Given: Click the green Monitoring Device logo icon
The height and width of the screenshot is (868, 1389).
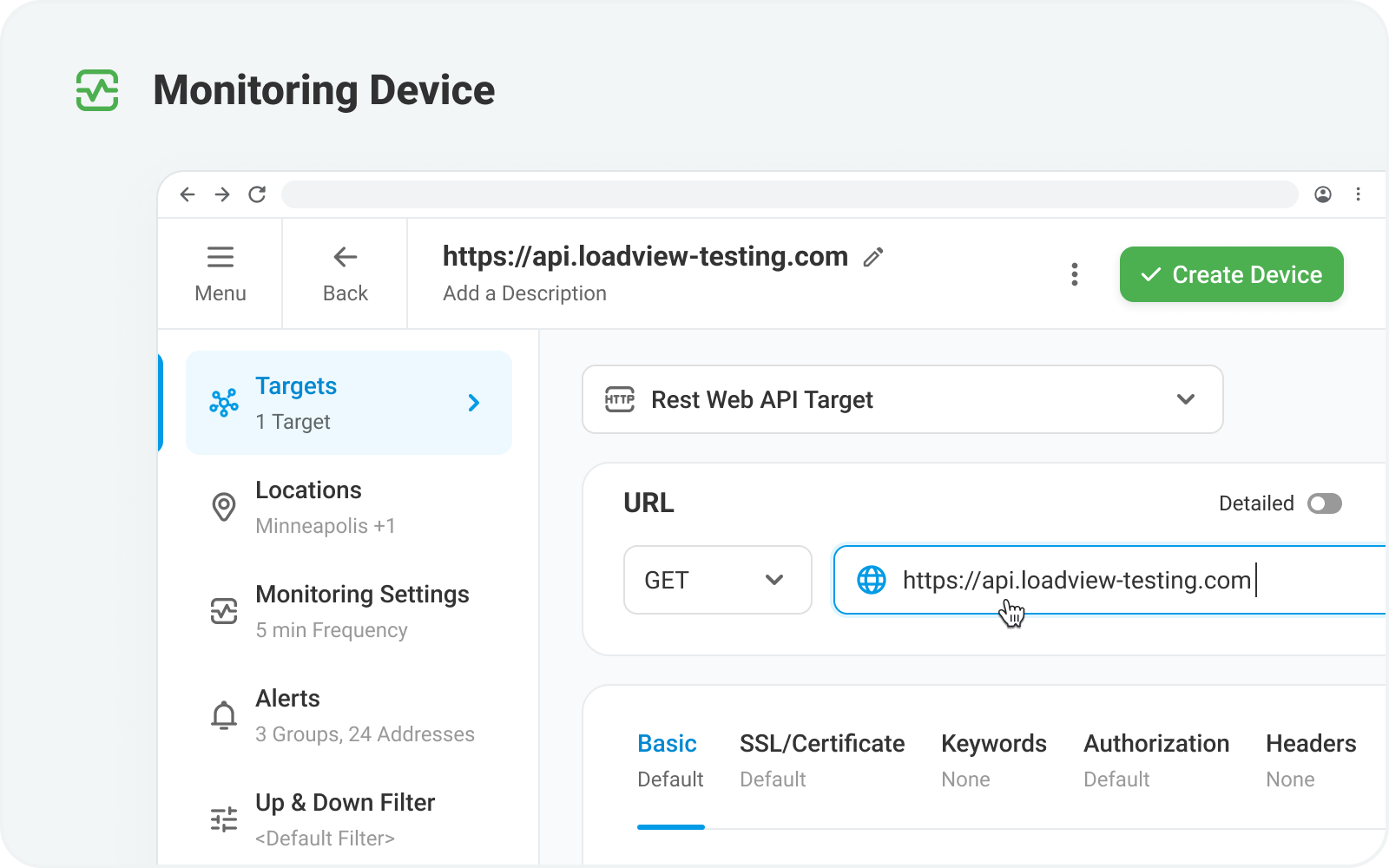Looking at the screenshot, I should click(97, 90).
